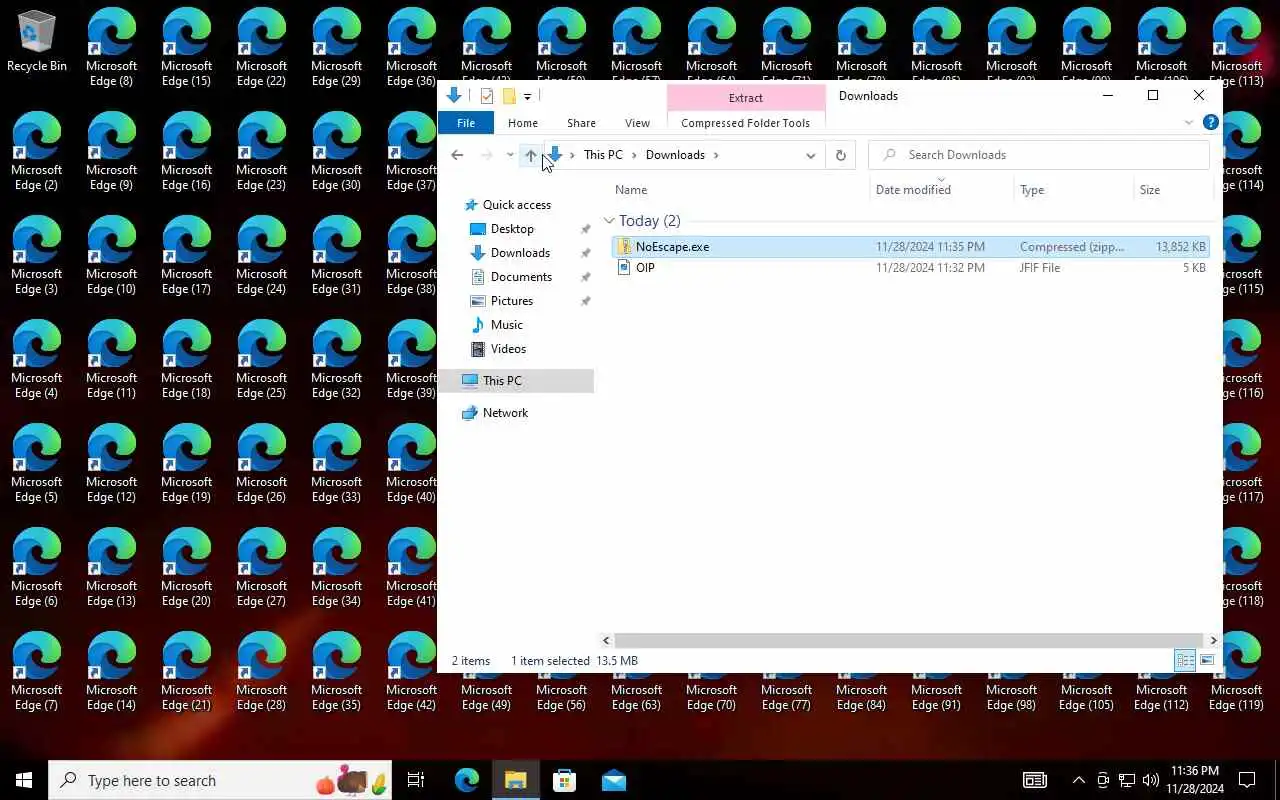This screenshot has width=1280, height=800.
Task: Click the taskbar search box
Action: tap(220, 780)
